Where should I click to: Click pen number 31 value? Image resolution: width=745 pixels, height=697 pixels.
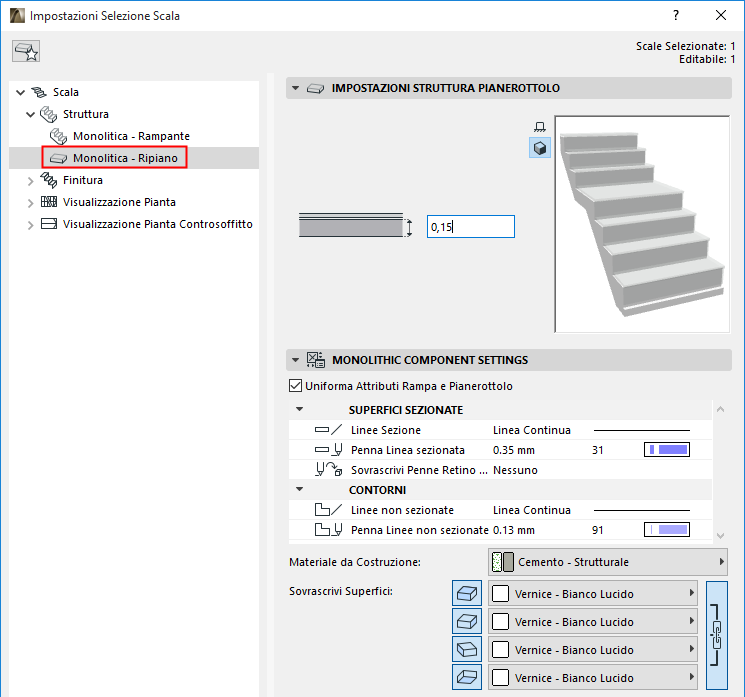[597, 450]
